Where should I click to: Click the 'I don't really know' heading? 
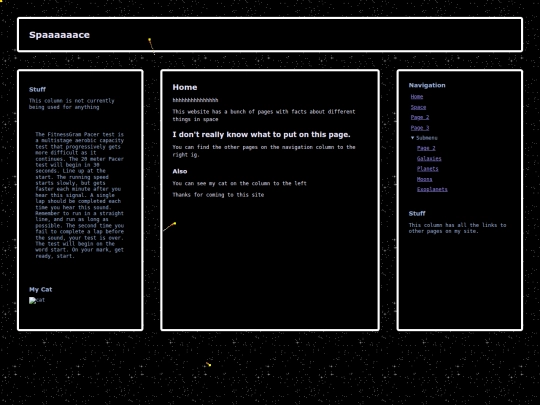[x=261, y=134]
